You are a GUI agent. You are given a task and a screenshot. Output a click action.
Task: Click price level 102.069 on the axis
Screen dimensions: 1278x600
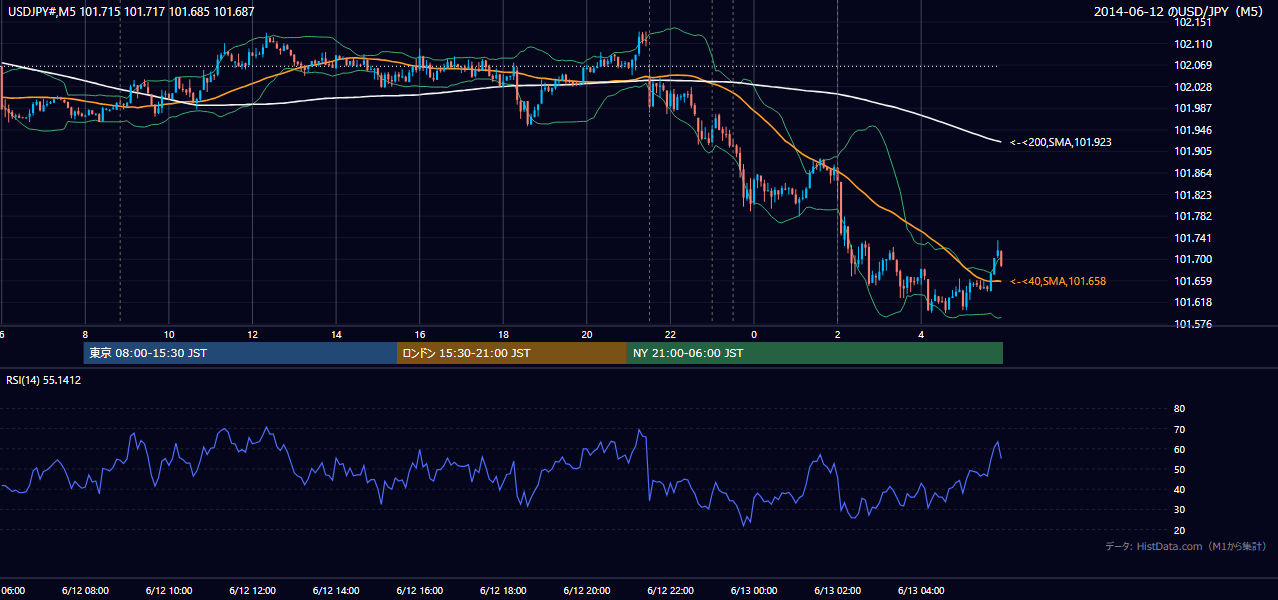[x=1192, y=65]
